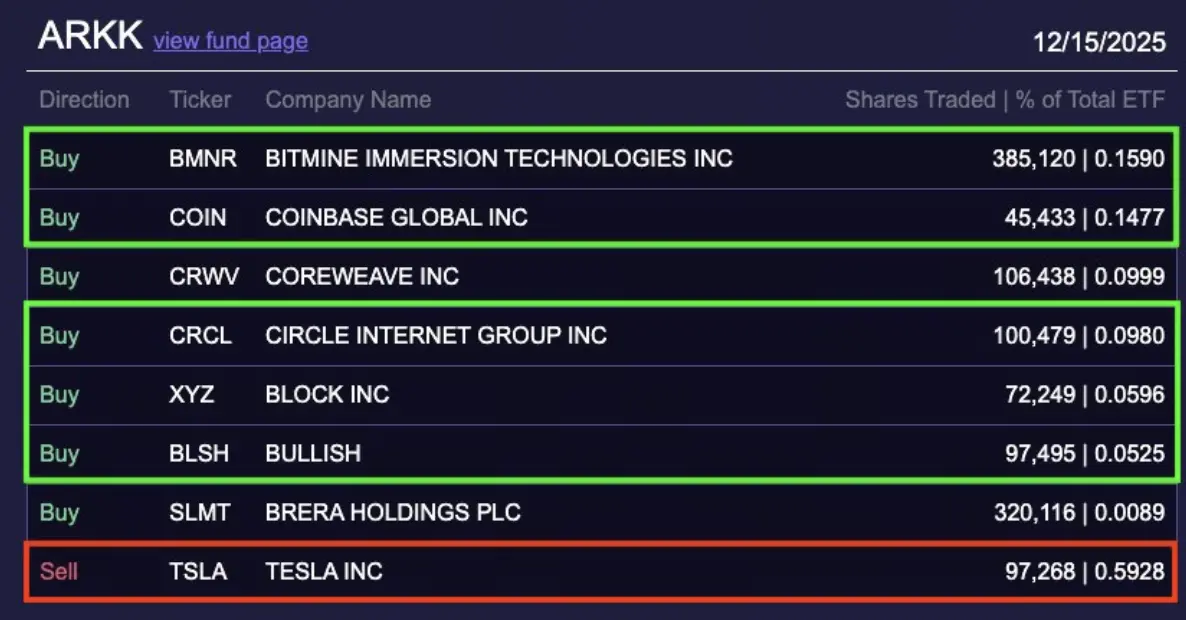Viewport: 1186px width, 620px height.
Task: Click Brera Holdings PLC company name
Action: click(x=393, y=512)
